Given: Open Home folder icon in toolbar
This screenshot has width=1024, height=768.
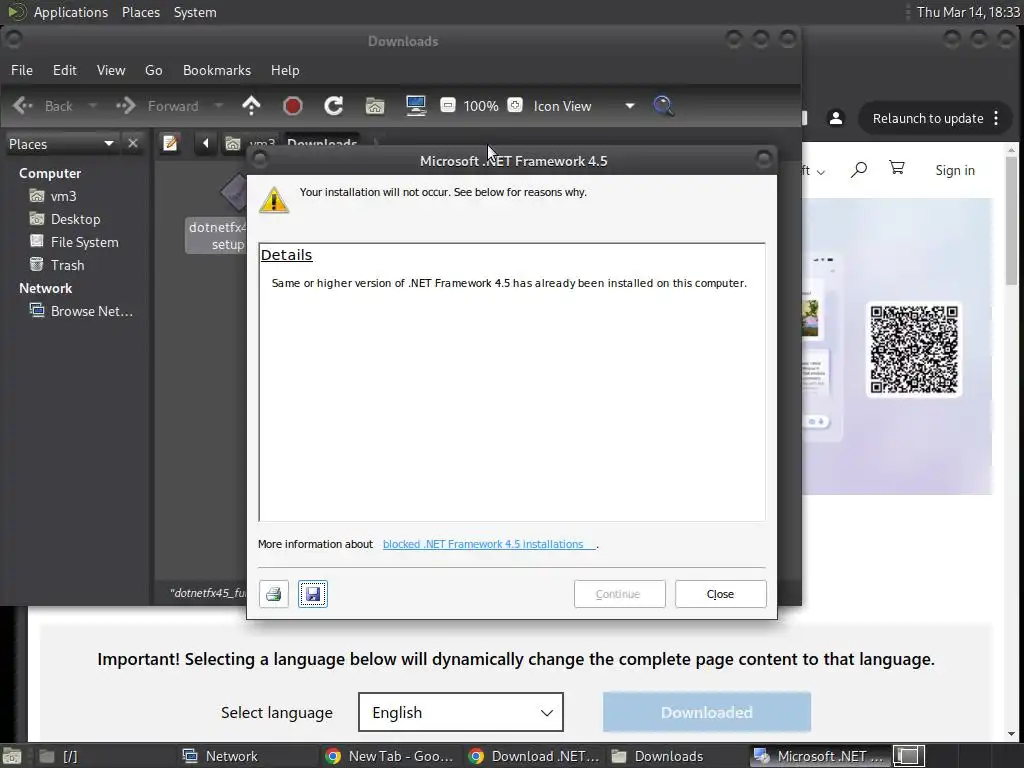Looking at the screenshot, I should [x=375, y=106].
